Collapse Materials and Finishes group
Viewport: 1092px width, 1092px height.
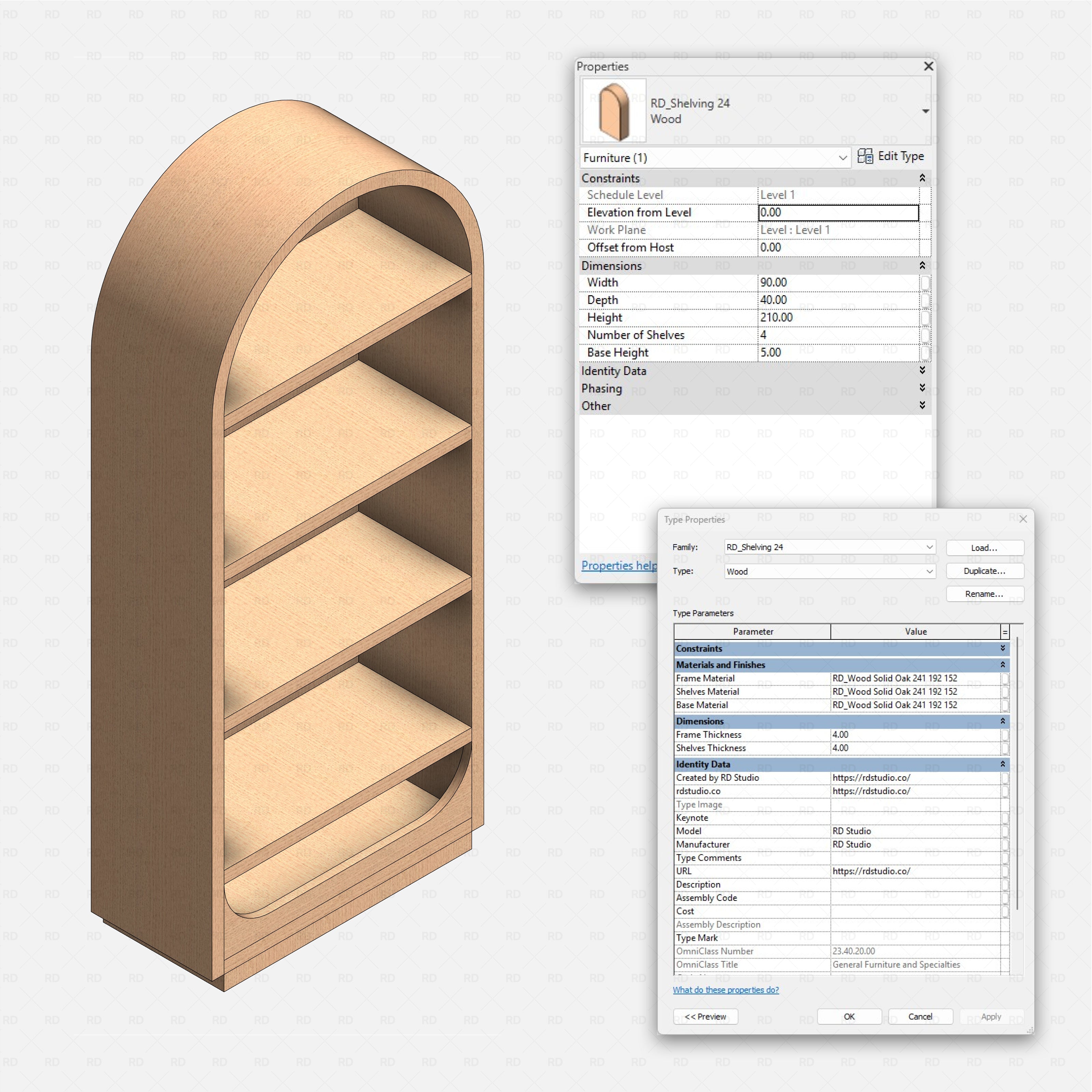click(1003, 665)
